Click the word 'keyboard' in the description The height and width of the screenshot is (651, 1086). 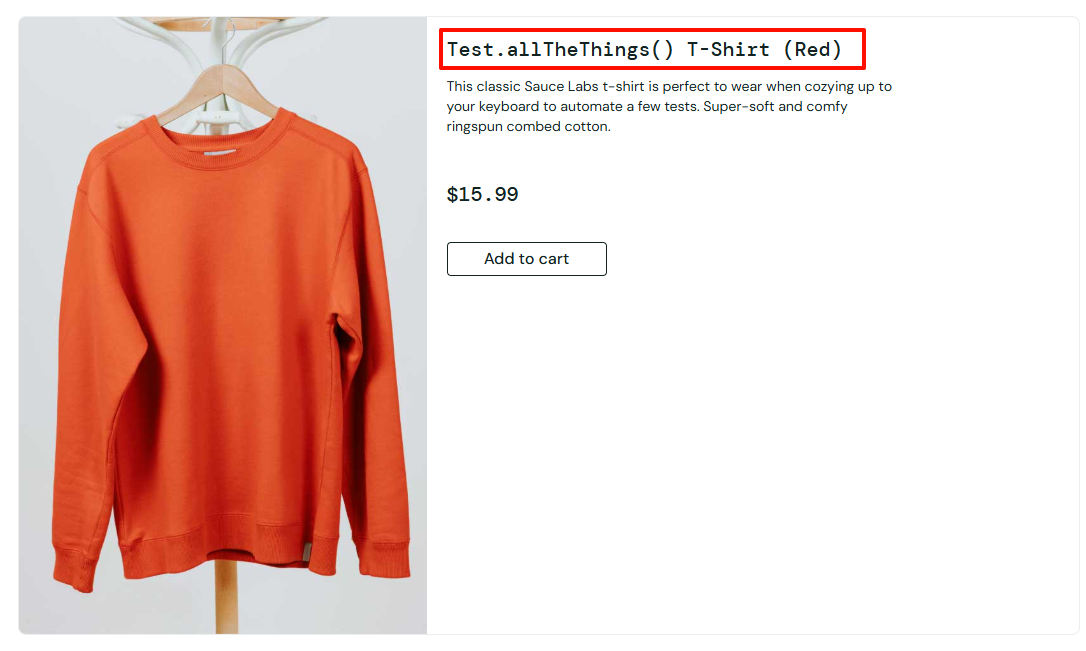pyautogui.click(x=508, y=107)
